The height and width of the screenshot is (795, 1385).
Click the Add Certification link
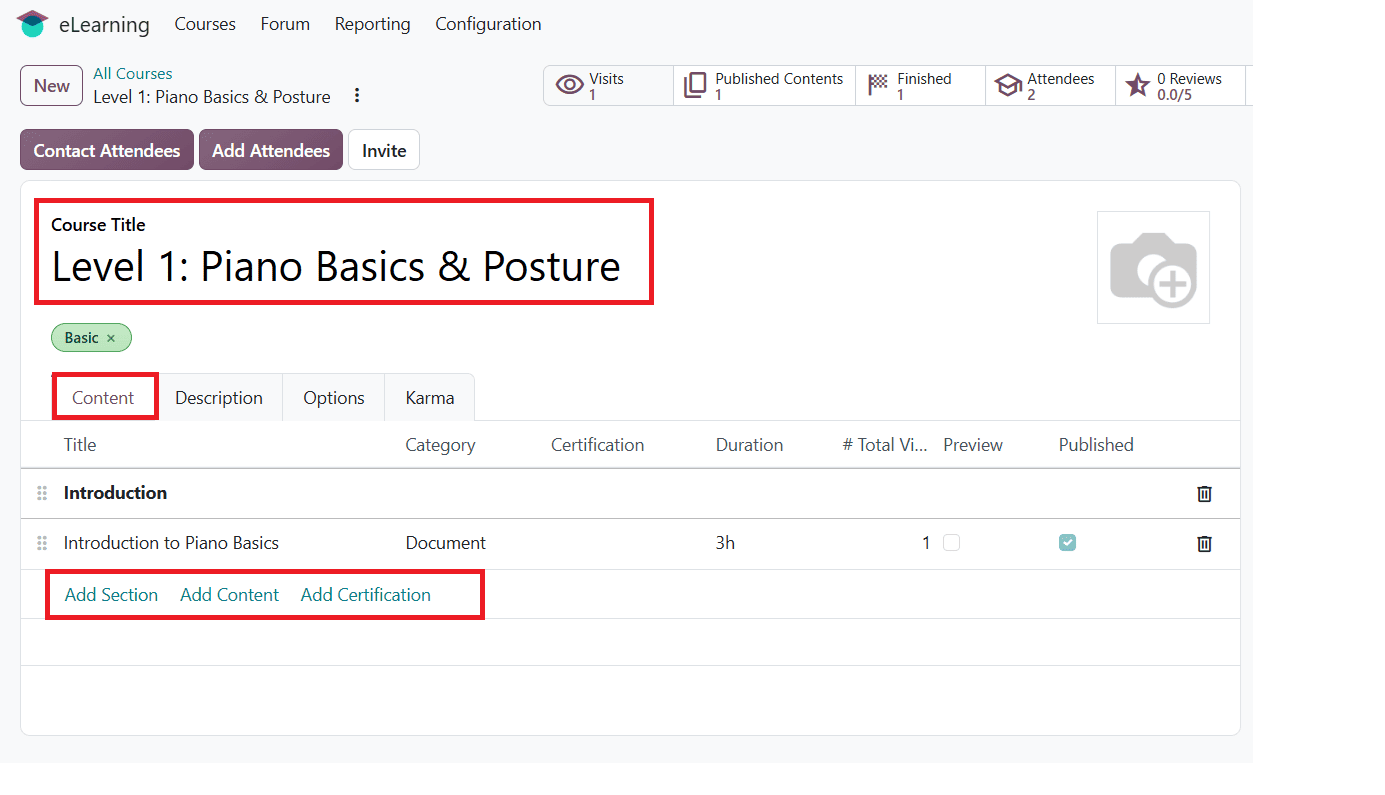coord(366,595)
